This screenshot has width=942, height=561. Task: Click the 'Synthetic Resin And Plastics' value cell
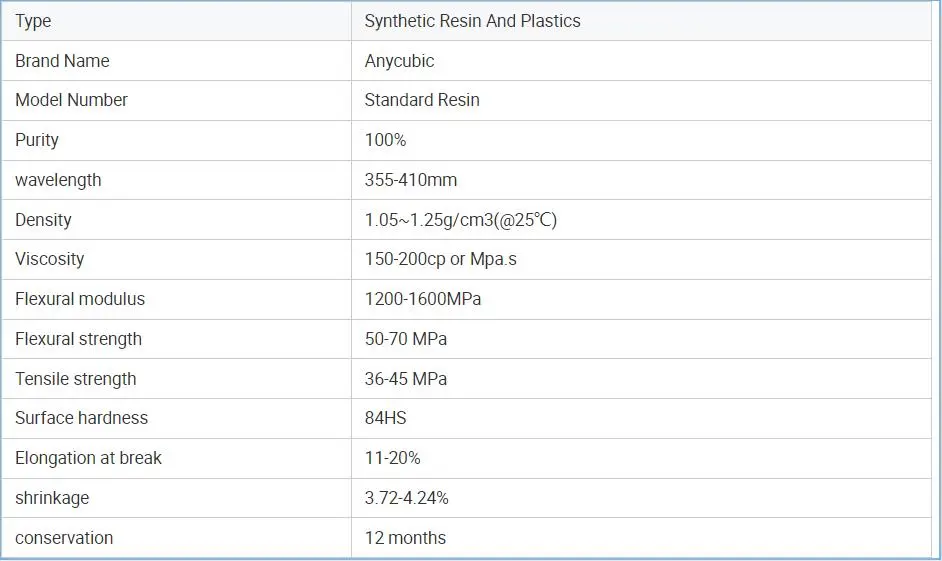tap(472, 21)
